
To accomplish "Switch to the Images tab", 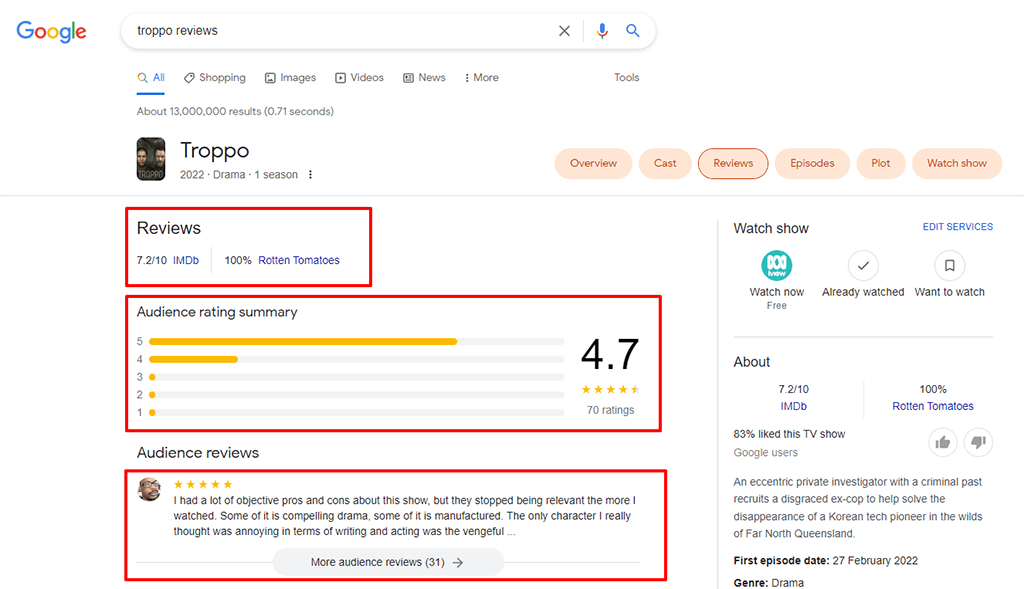I will (290, 78).
